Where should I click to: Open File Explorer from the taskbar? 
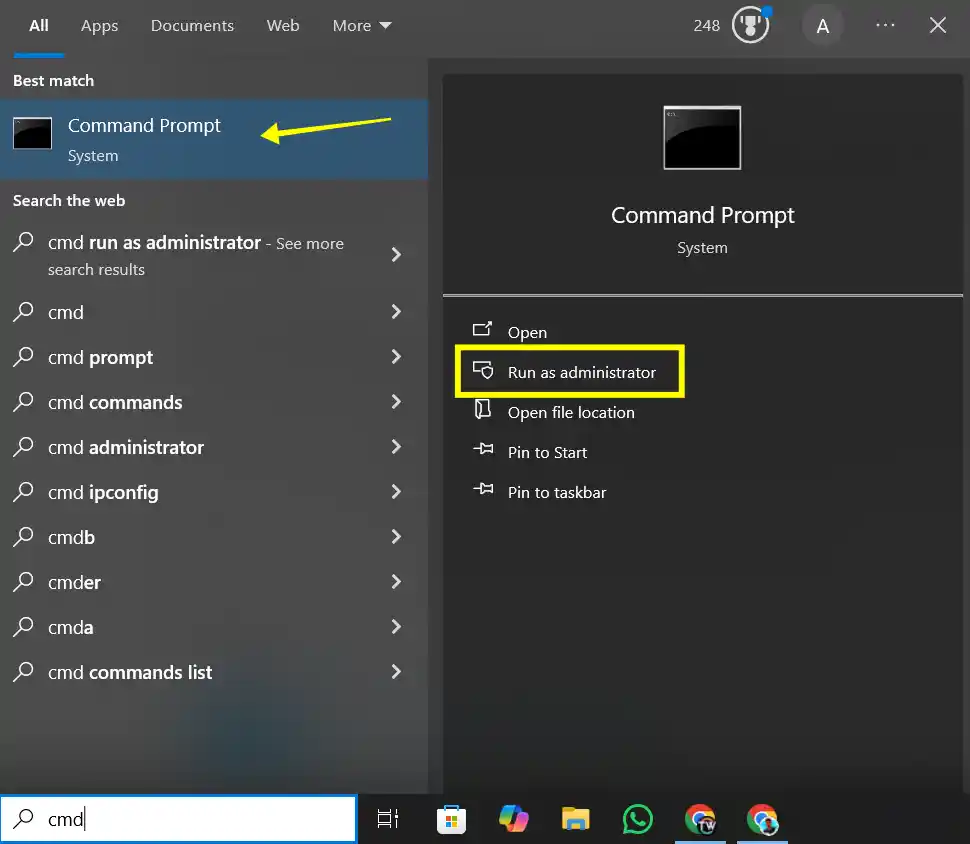(x=575, y=819)
